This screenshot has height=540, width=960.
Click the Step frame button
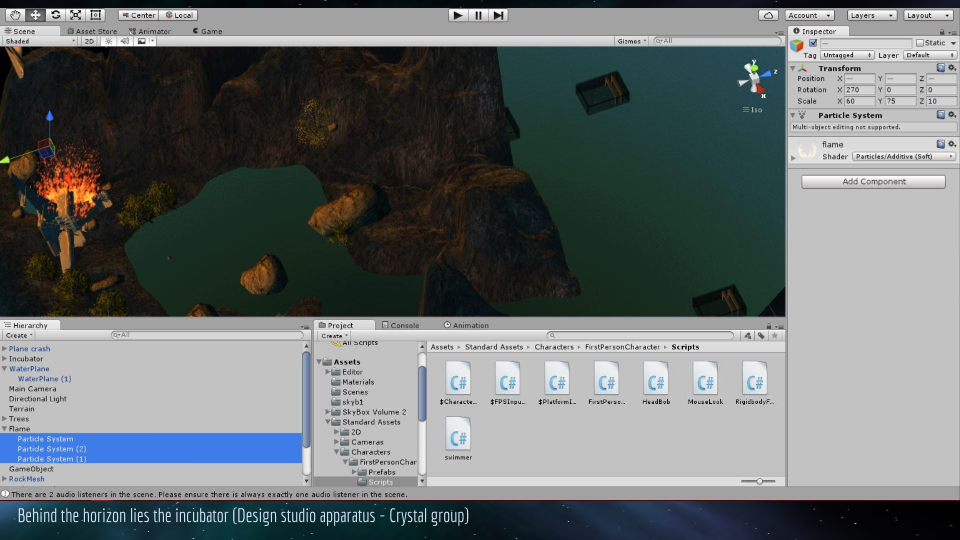(498, 15)
